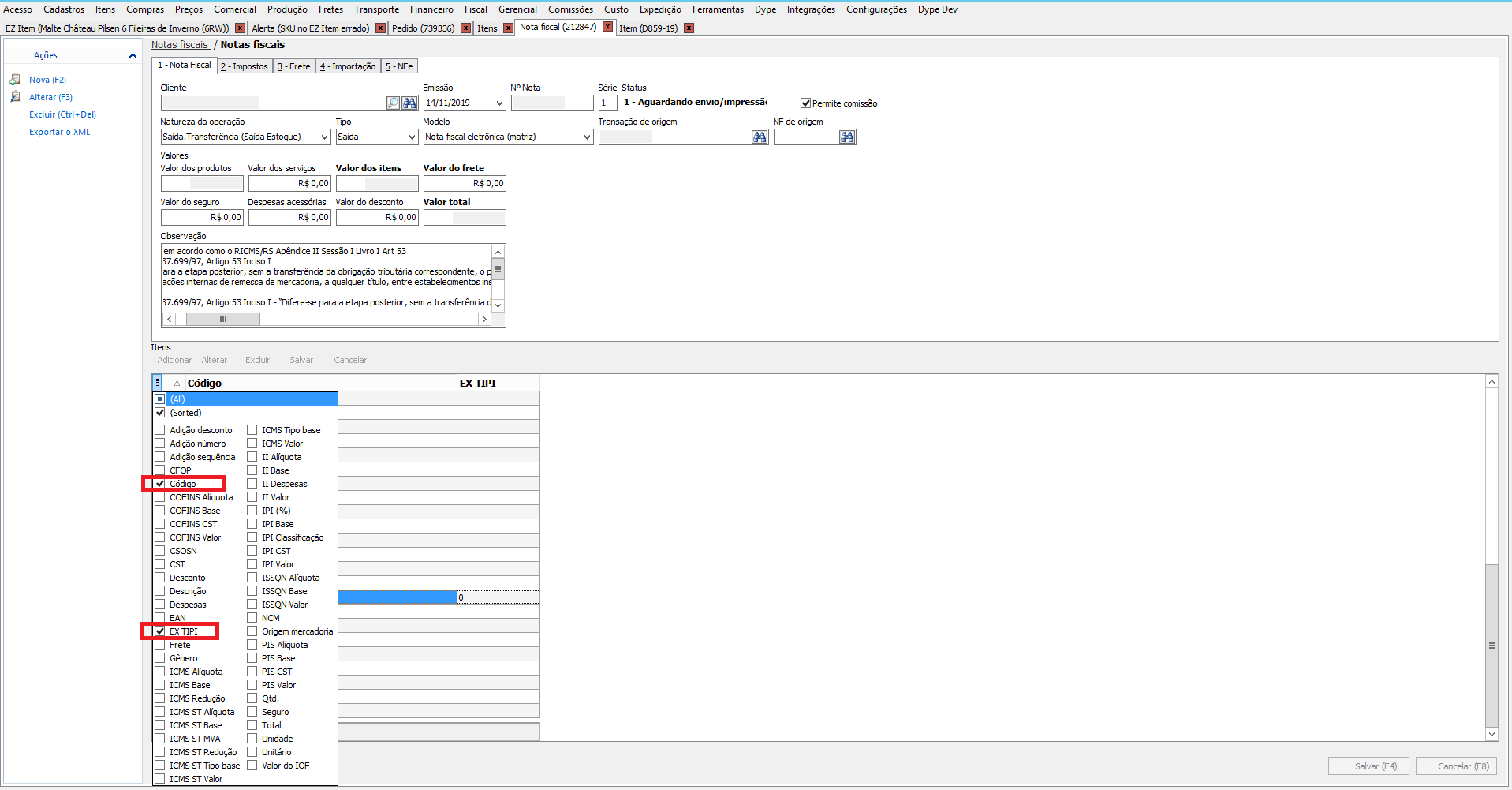
Task: Enable the Unitário column checkbox
Action: pos(252,752)
